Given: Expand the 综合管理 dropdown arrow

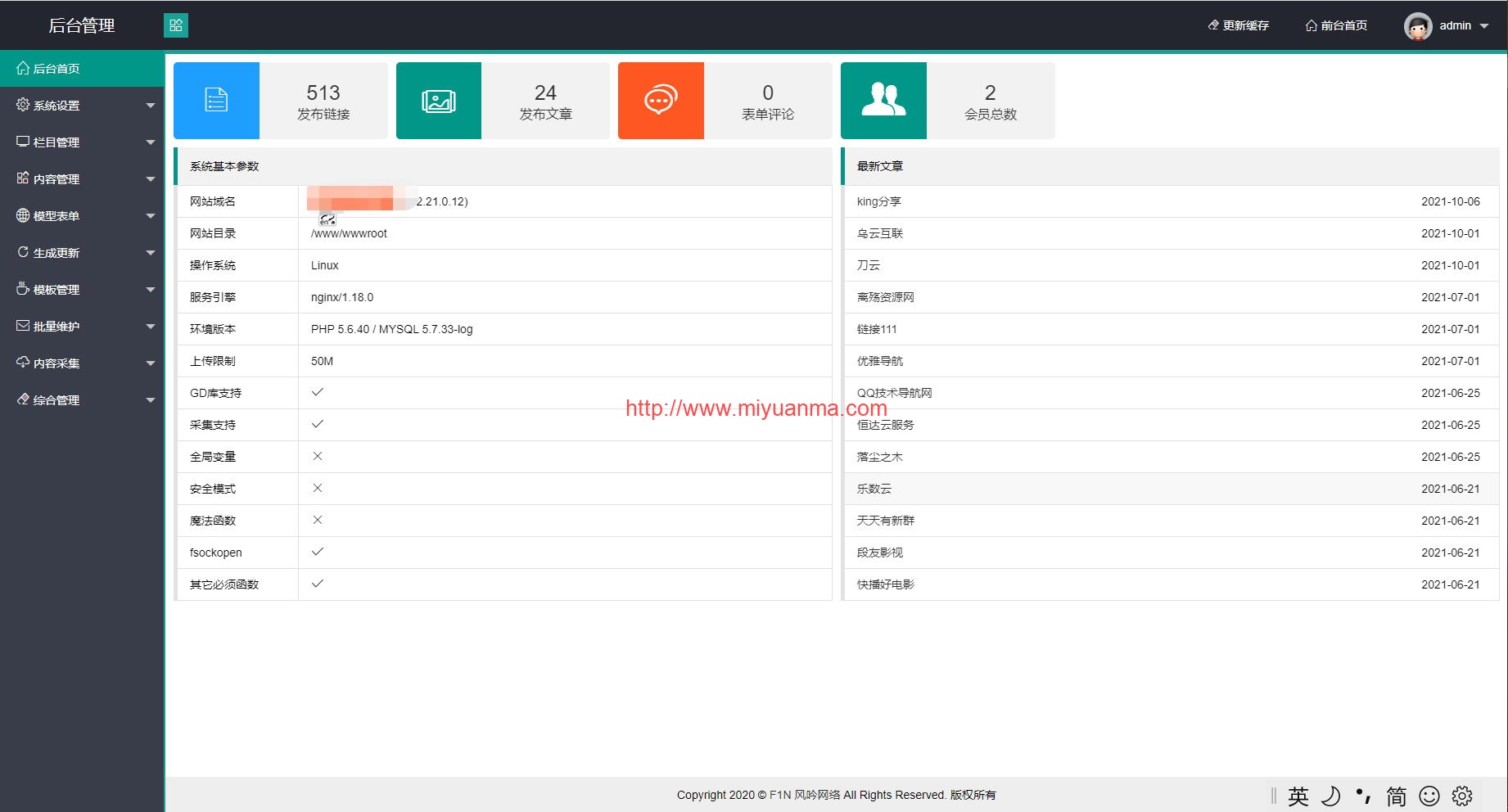Looking at the screenshot, I should coord(151,400).
